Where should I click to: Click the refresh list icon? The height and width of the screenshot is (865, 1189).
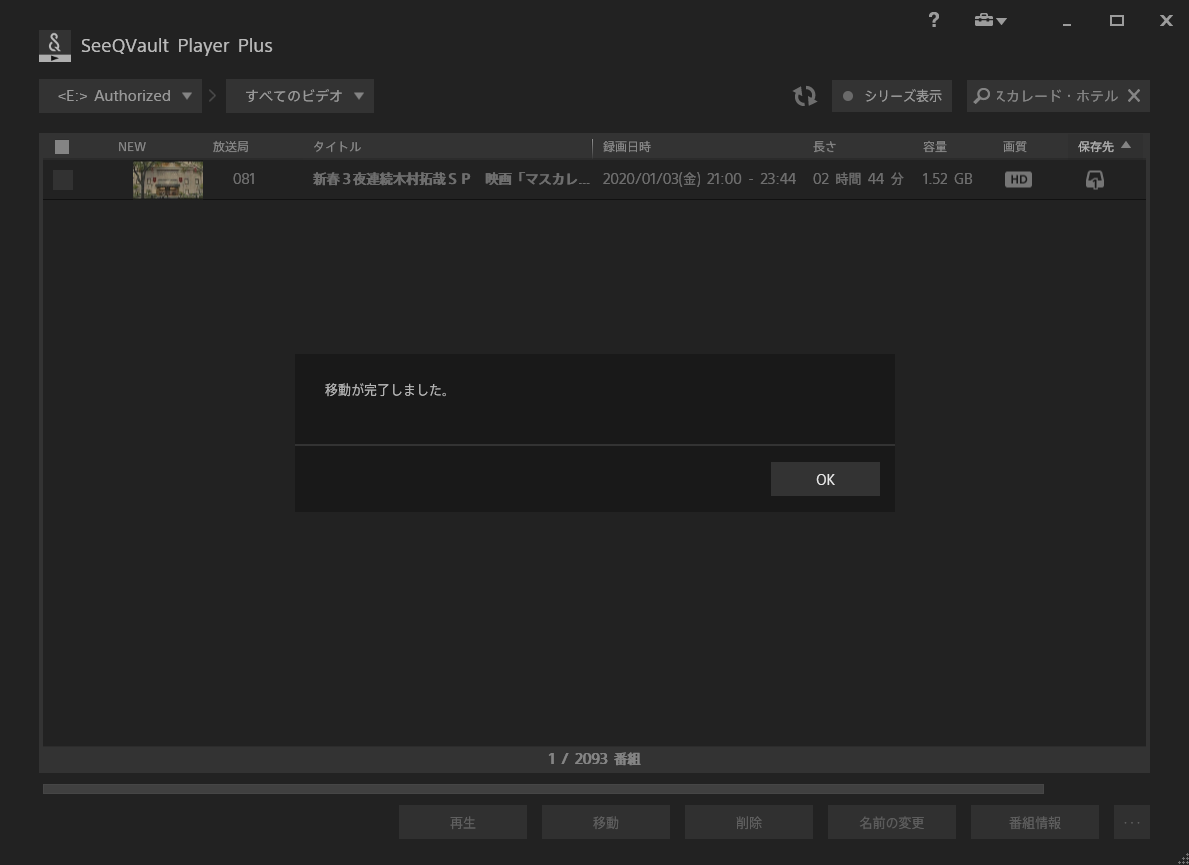804,96
